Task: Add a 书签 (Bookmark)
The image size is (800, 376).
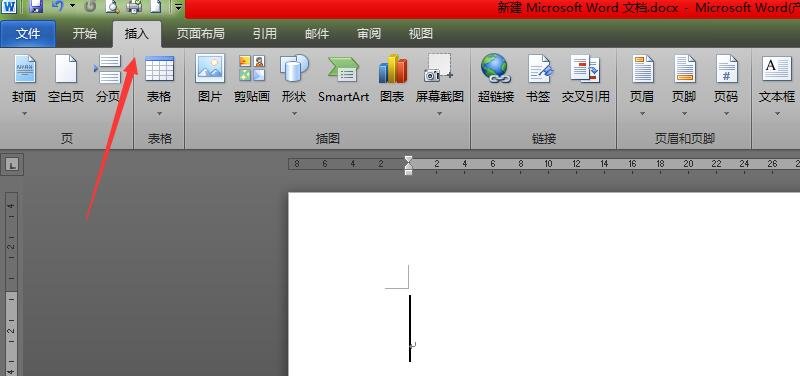Action: (538, 79)
